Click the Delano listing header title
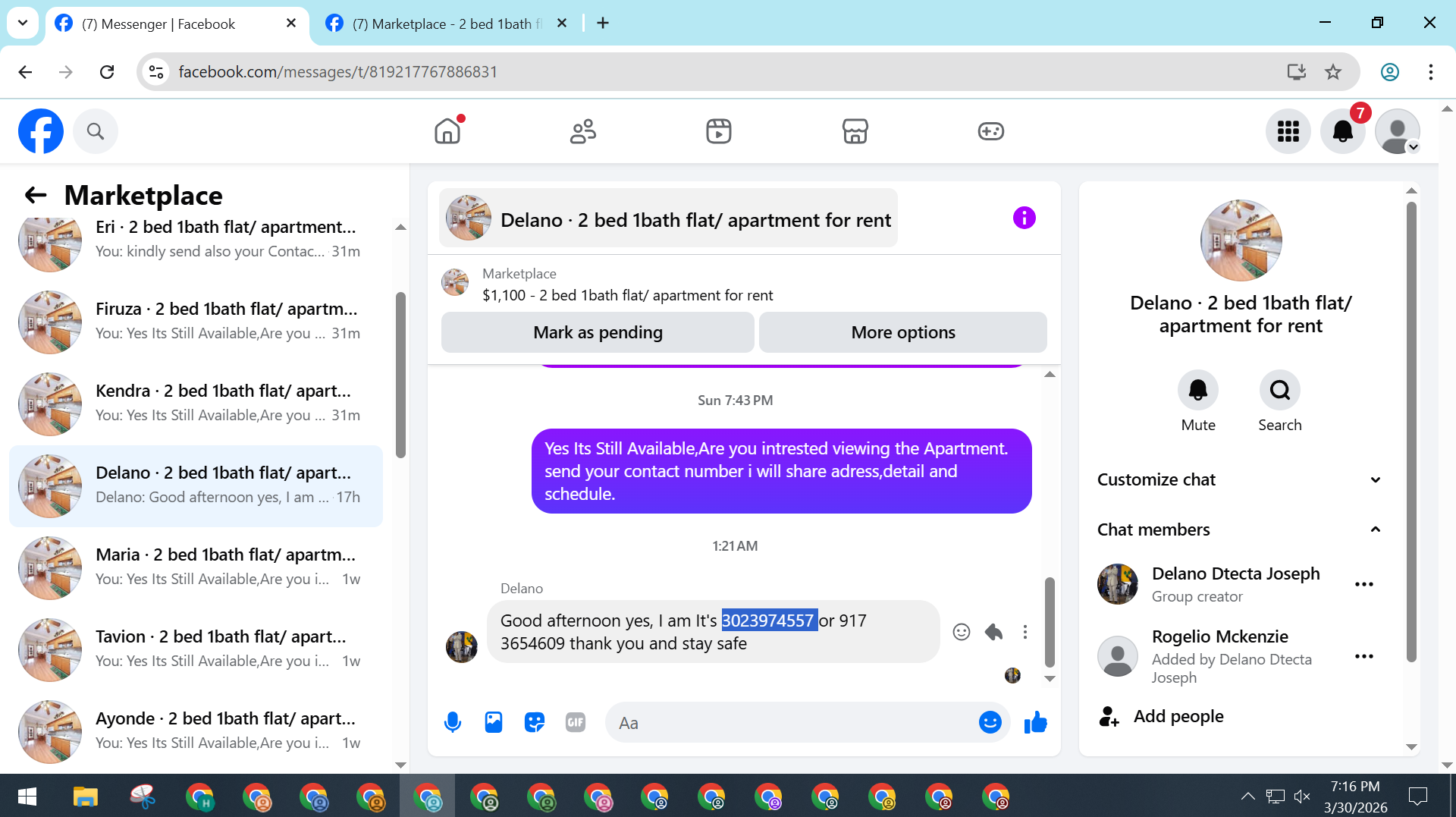The height and width of the screenshot is (817, 1456). tap(695, 220)
